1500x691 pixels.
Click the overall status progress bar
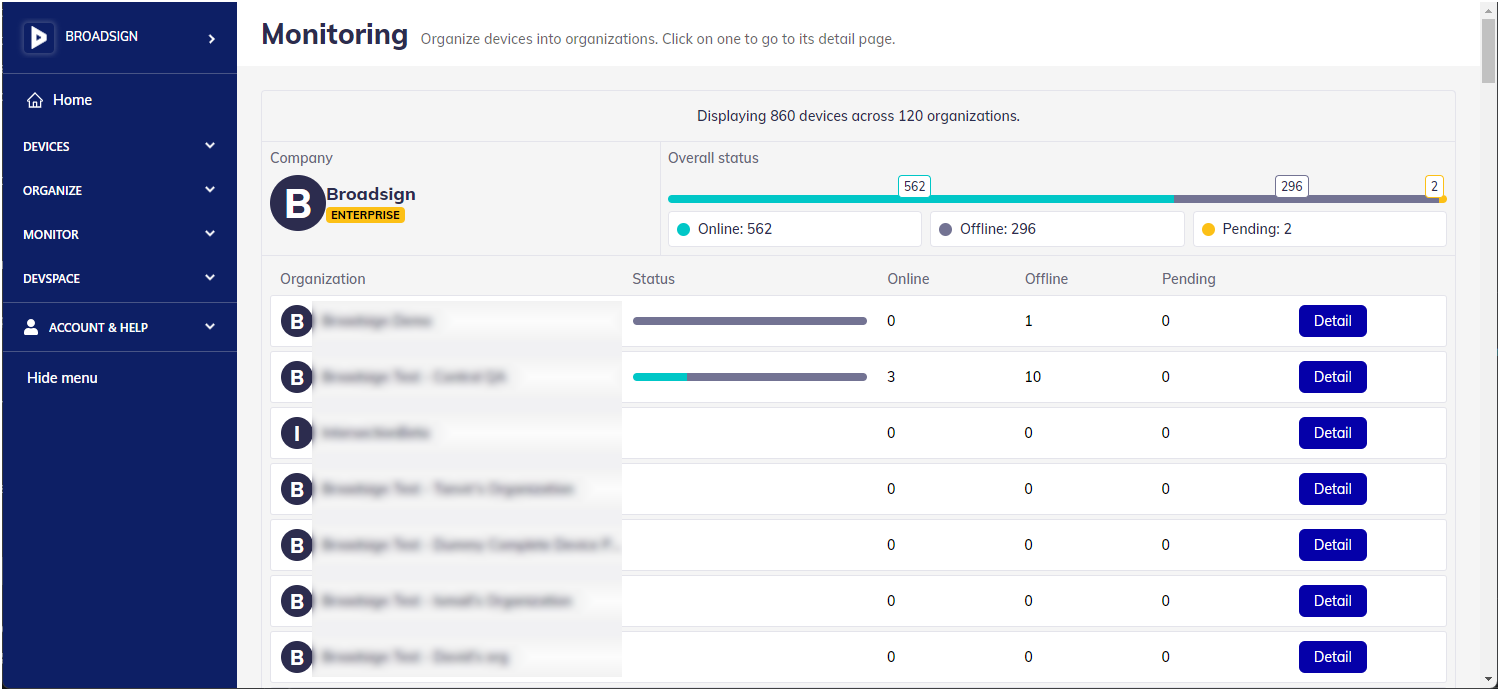pyautogui.click(x=1056, y=199)
